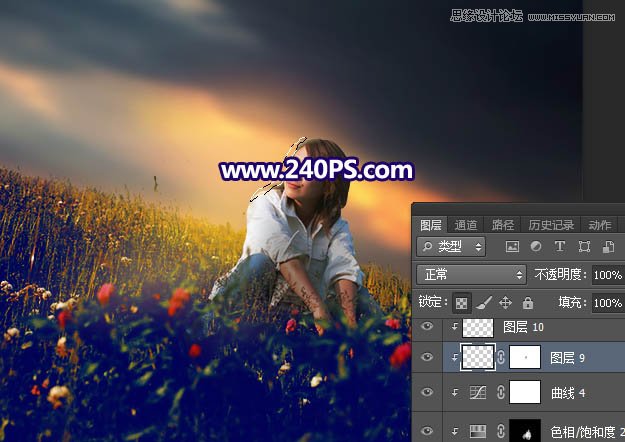This screenshot has height=442, width=625.
Task: Filter layers by type (T) icon
Action: point(559,247)
